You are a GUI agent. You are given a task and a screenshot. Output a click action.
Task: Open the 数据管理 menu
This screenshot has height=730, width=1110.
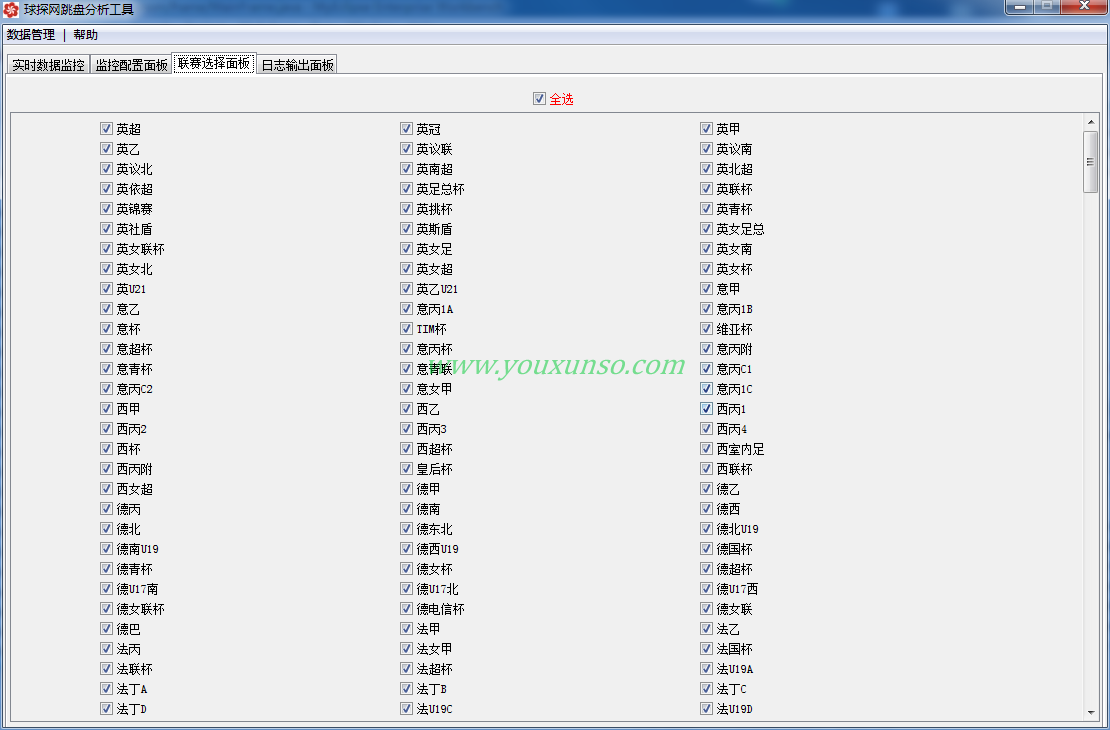tap(31, 35)
